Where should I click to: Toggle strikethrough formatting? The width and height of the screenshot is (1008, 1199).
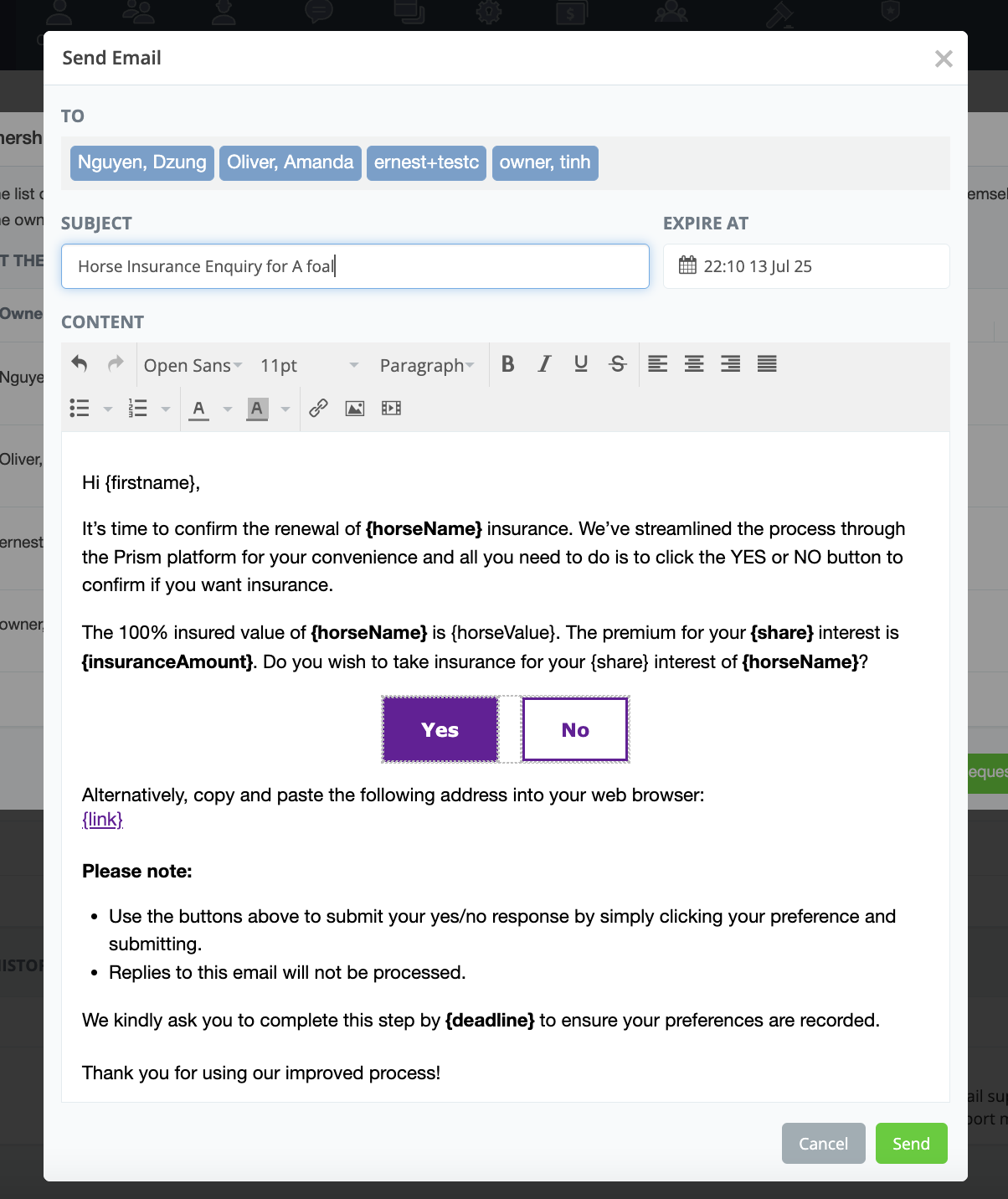[x=618, y=364]
